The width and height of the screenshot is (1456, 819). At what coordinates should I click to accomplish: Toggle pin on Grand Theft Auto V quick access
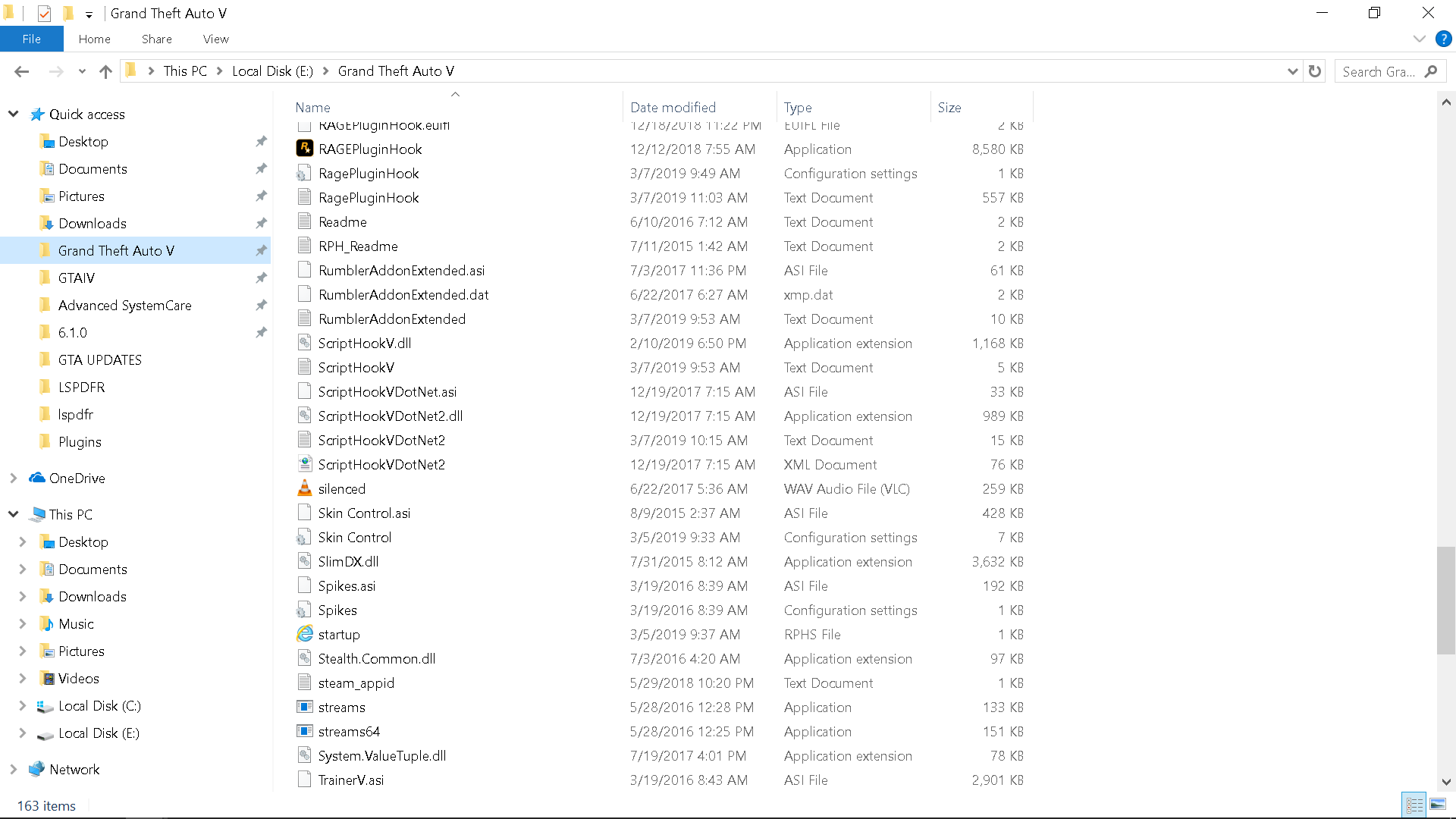click(261, 250)
